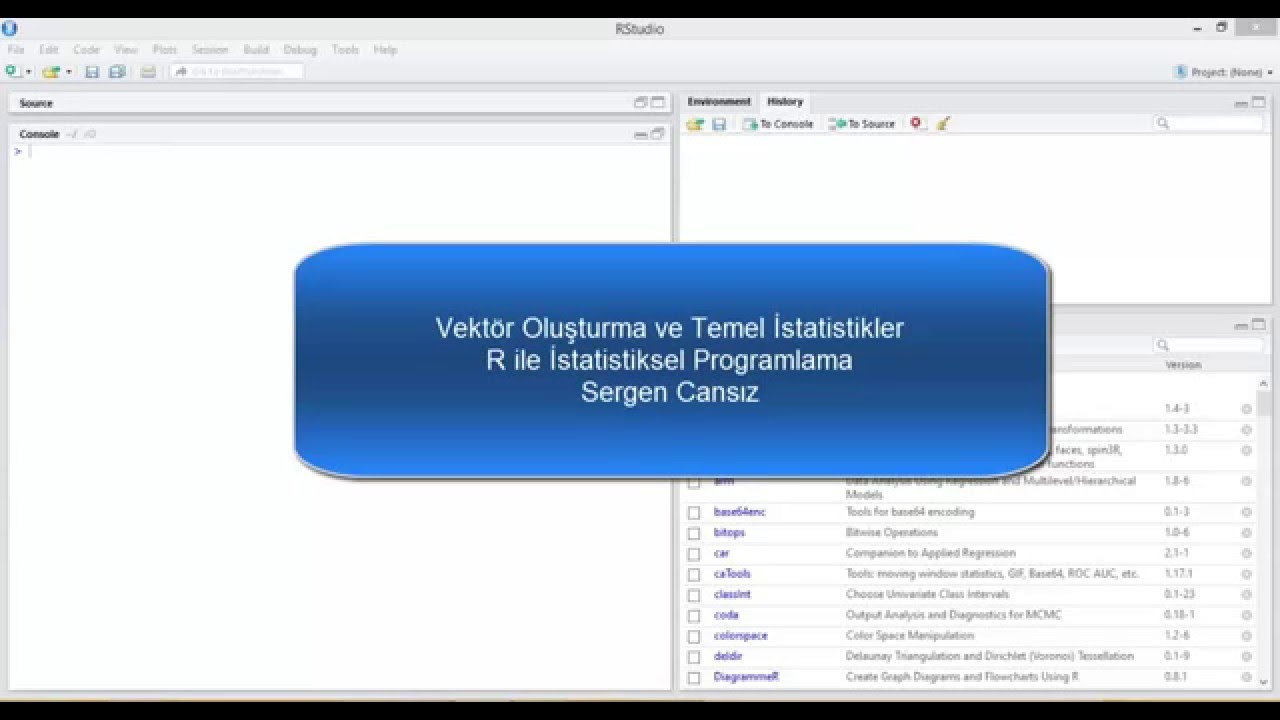Click Packages list scrollbar up arrow

[1264, 384]
